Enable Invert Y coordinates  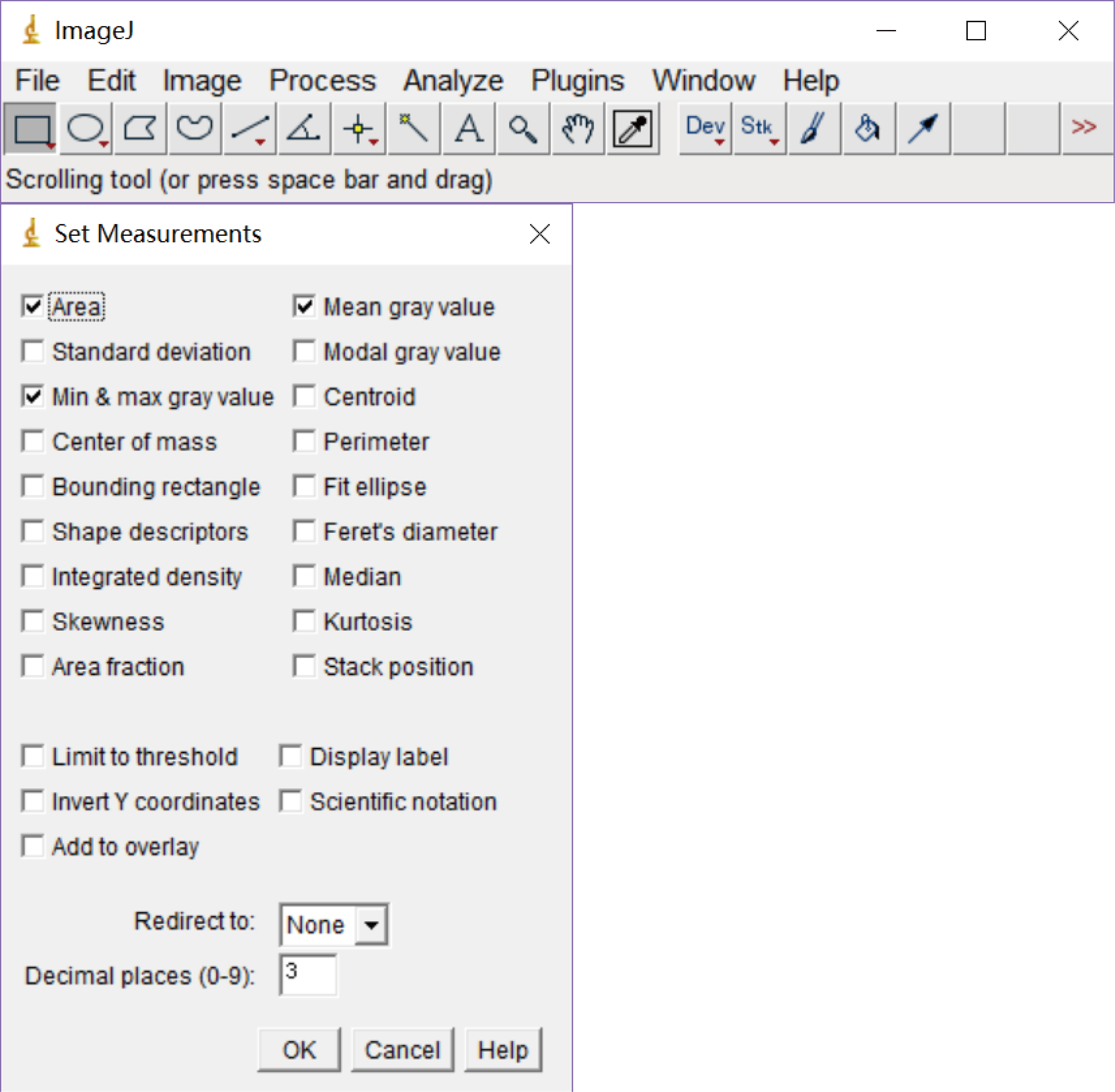click(x=33, y=802)
